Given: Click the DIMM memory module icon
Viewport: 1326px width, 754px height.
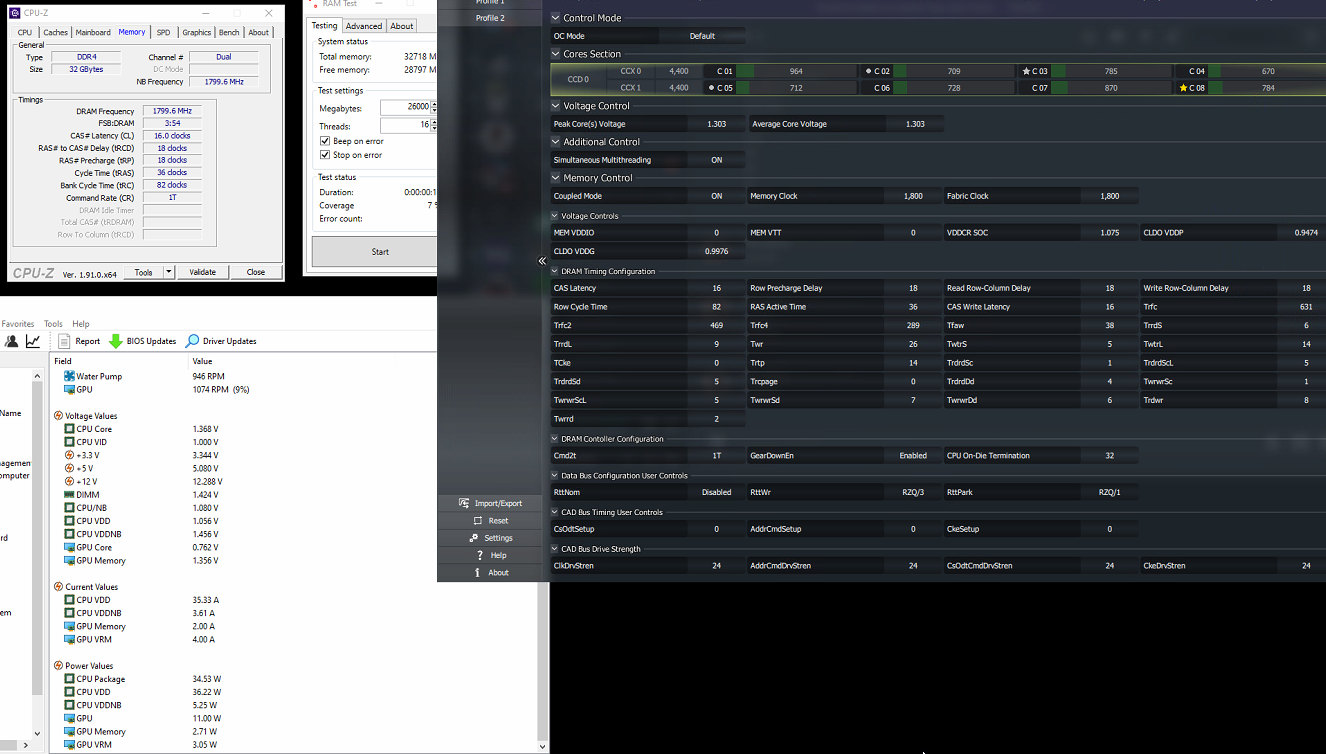Looking at the screenshot, I should pyautogui.click(x=69, y=494).
